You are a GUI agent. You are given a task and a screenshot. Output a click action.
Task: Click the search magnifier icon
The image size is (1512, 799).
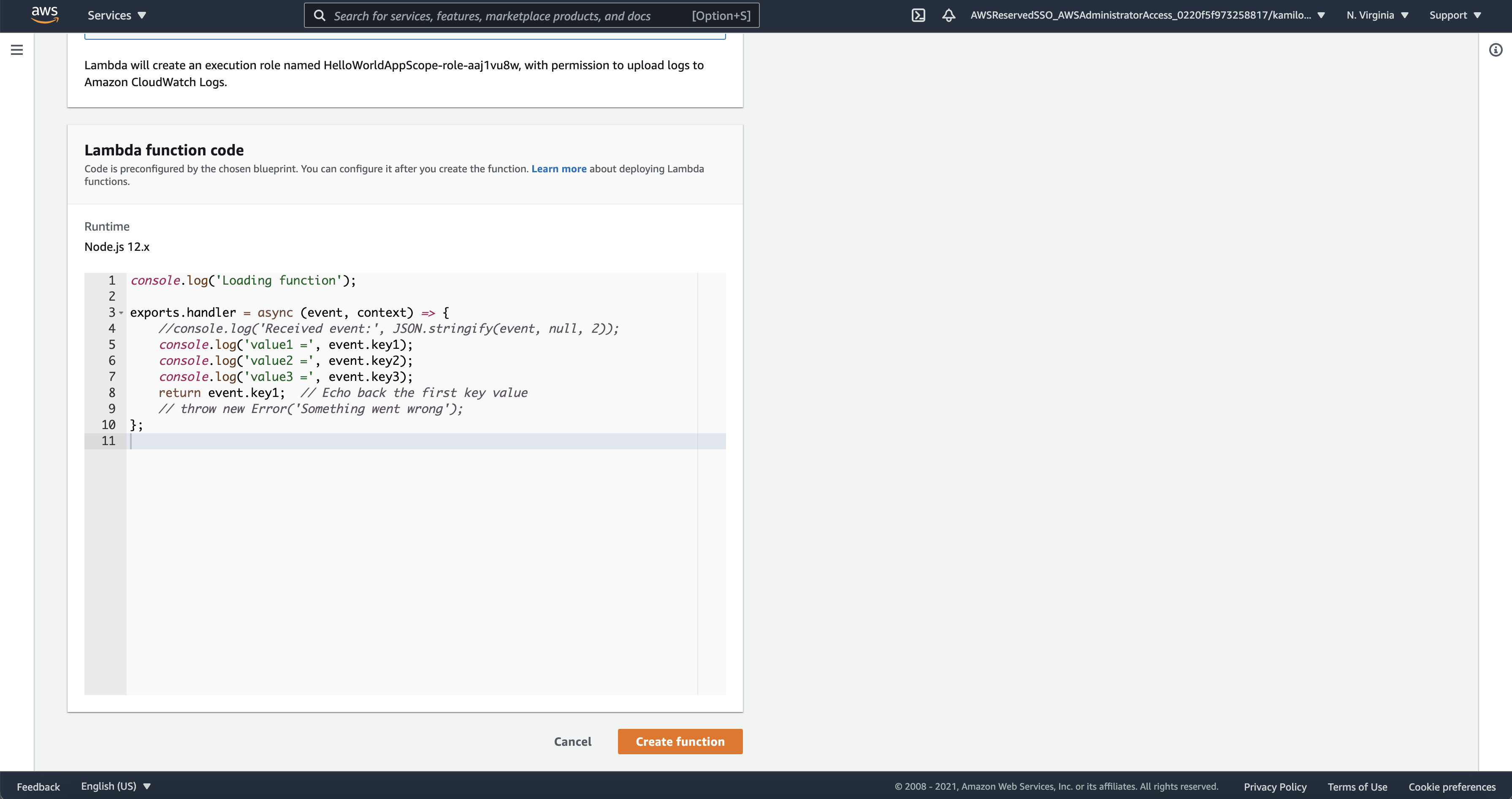point(319,16)
